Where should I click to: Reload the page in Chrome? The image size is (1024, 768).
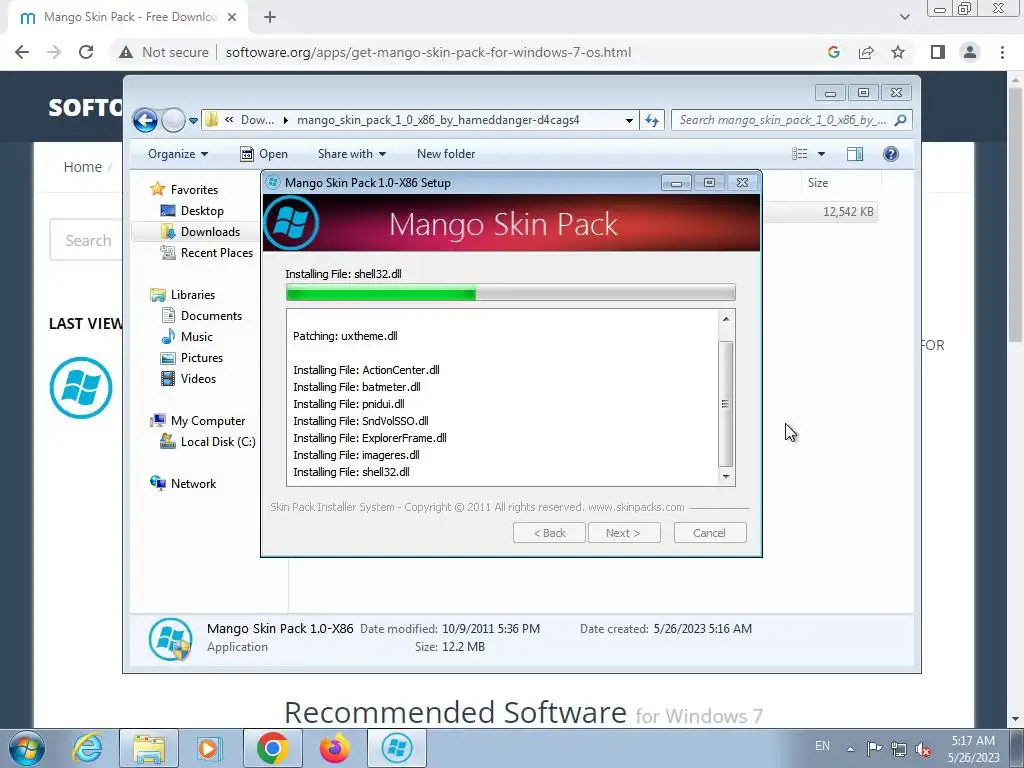pyautogui.click(x=86, y=52)
